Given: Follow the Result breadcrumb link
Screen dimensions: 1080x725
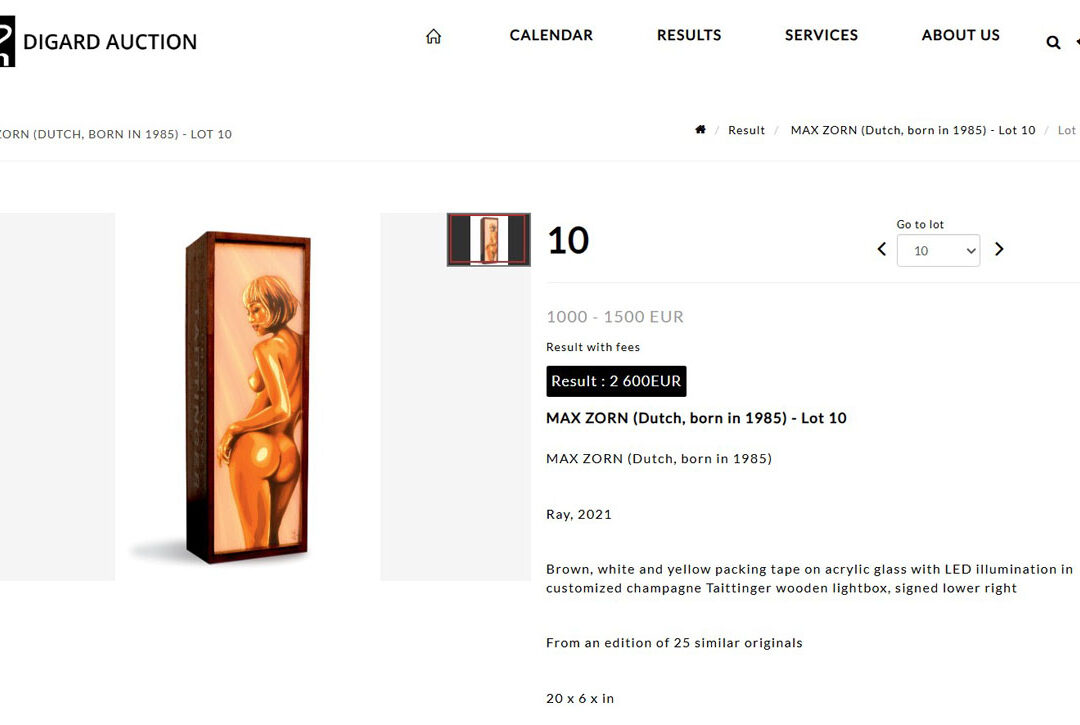Looking at the screenshot, I should [x=746, y=131].
